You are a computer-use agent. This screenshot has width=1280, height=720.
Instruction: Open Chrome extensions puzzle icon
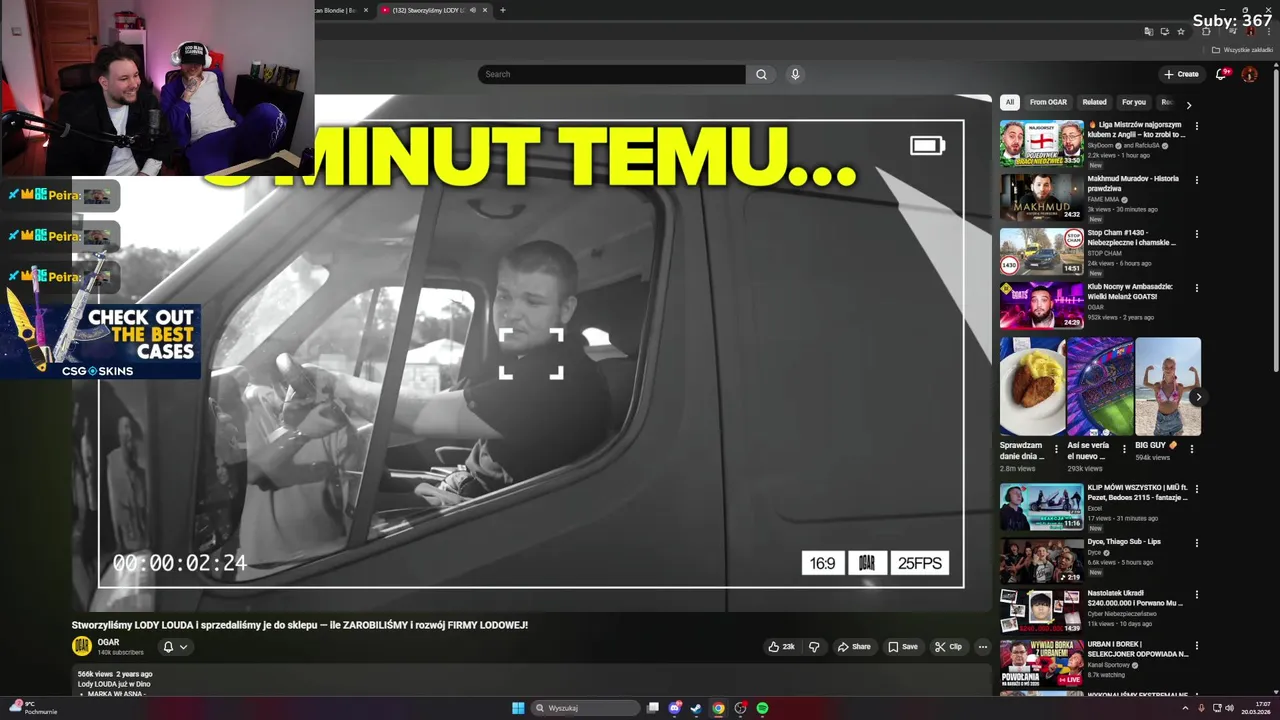[1206, 31]
